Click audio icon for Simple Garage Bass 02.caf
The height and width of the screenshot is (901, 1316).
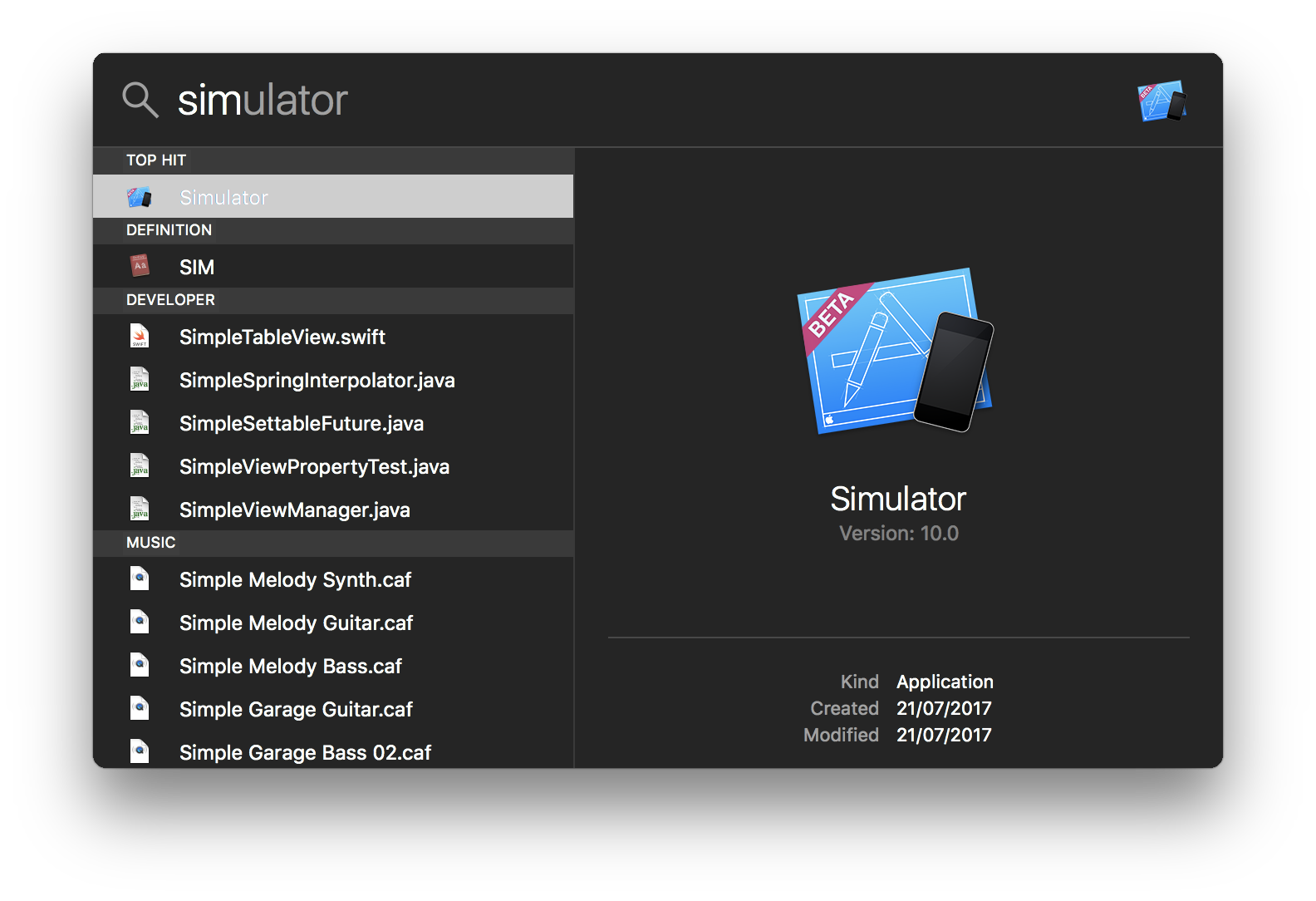click(140, 751)
